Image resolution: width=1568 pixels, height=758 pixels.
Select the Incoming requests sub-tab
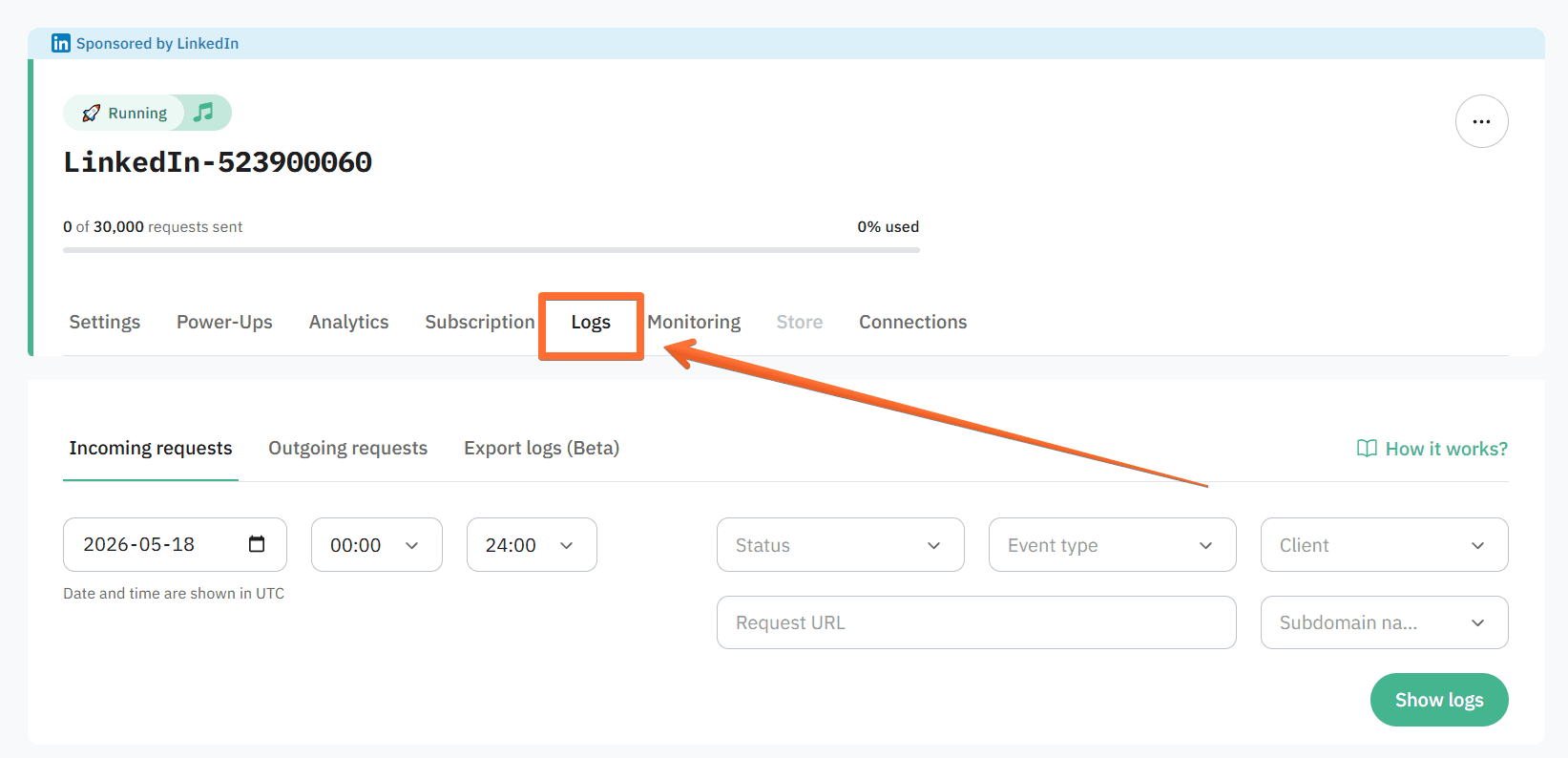coord(151,449)
